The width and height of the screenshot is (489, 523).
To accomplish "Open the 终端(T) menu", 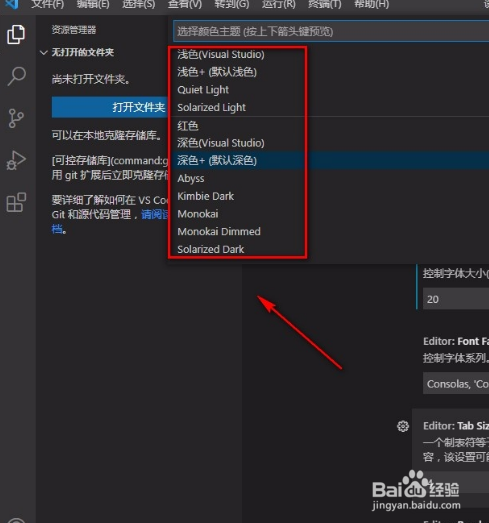I will [325, 4].
